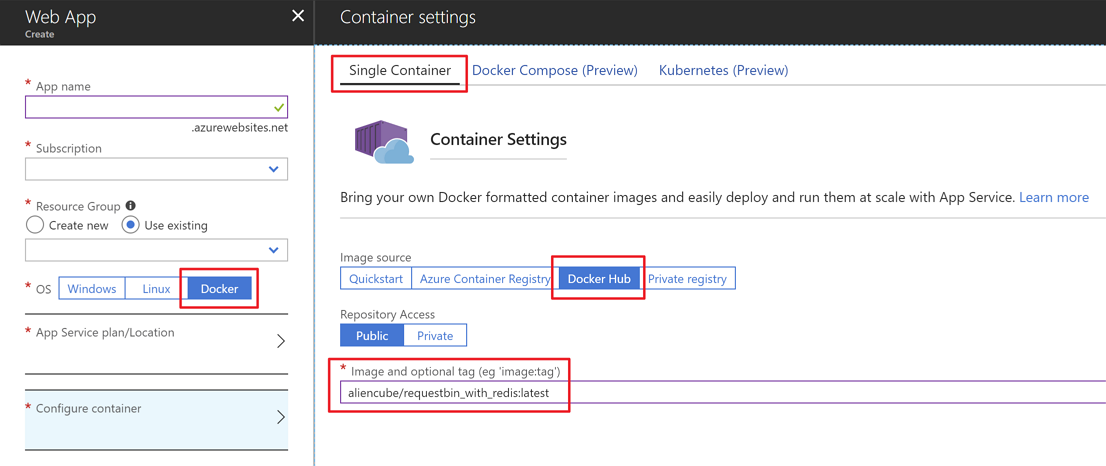This screenshot has width=1106, height=466.
Task: Click the App name input field
Action: [157, 107]
